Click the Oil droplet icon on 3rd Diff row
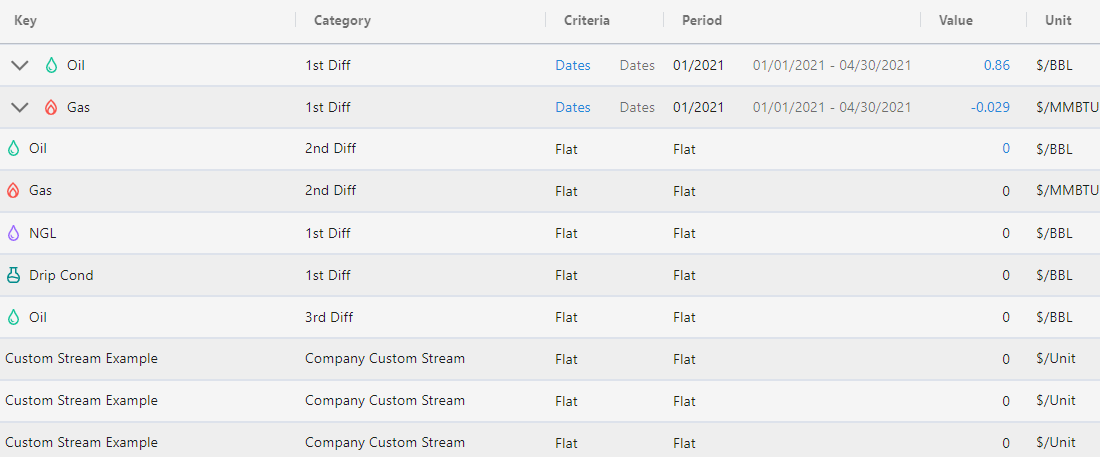Image resolution: width=1100 pixels, height=457 pixels. [13, 317]
